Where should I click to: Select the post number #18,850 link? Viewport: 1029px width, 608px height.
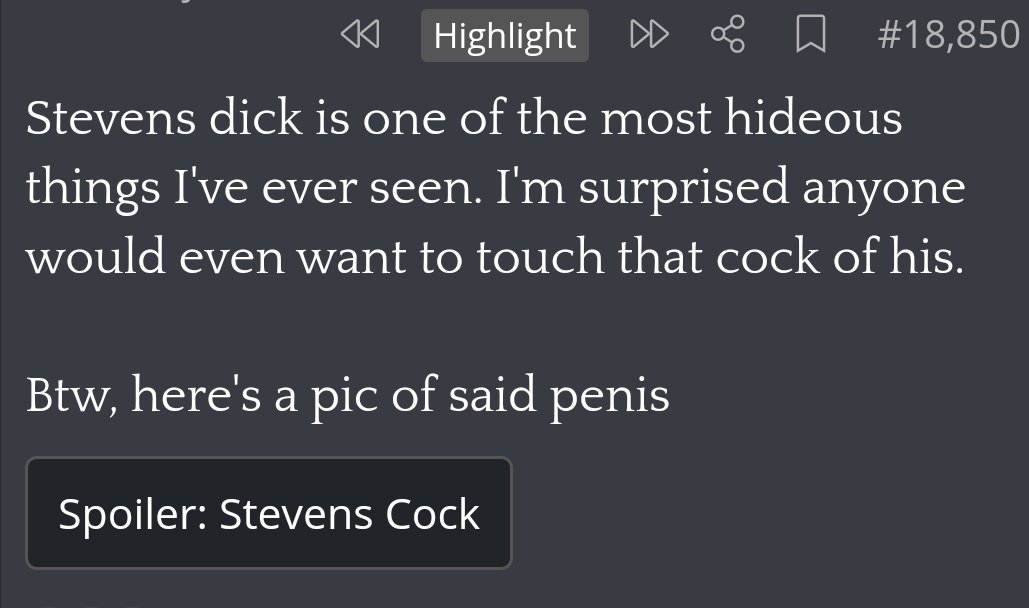(x=948, y=35)
